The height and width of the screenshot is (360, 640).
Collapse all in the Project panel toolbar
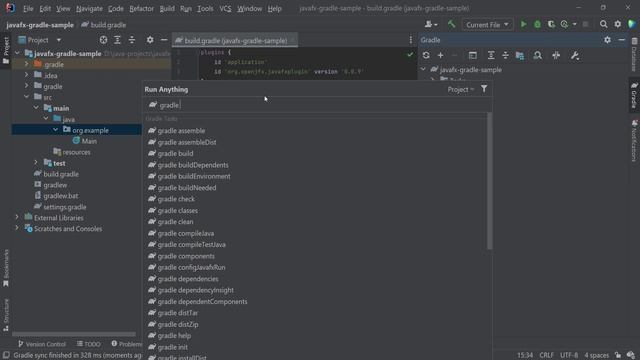131,40
